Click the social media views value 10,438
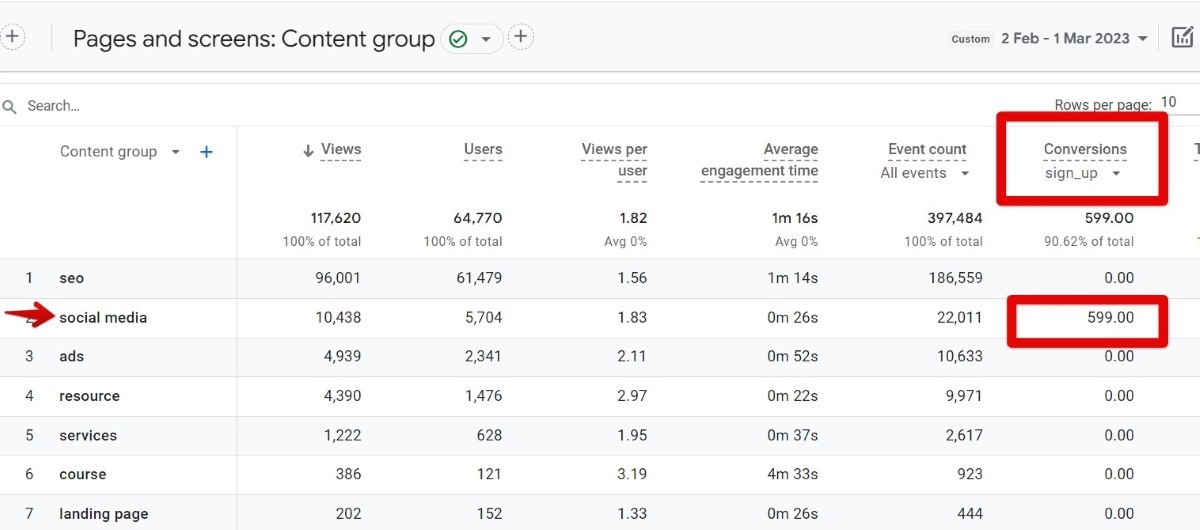This screenshot has height=530, width=1200. (x=338, y=317)
